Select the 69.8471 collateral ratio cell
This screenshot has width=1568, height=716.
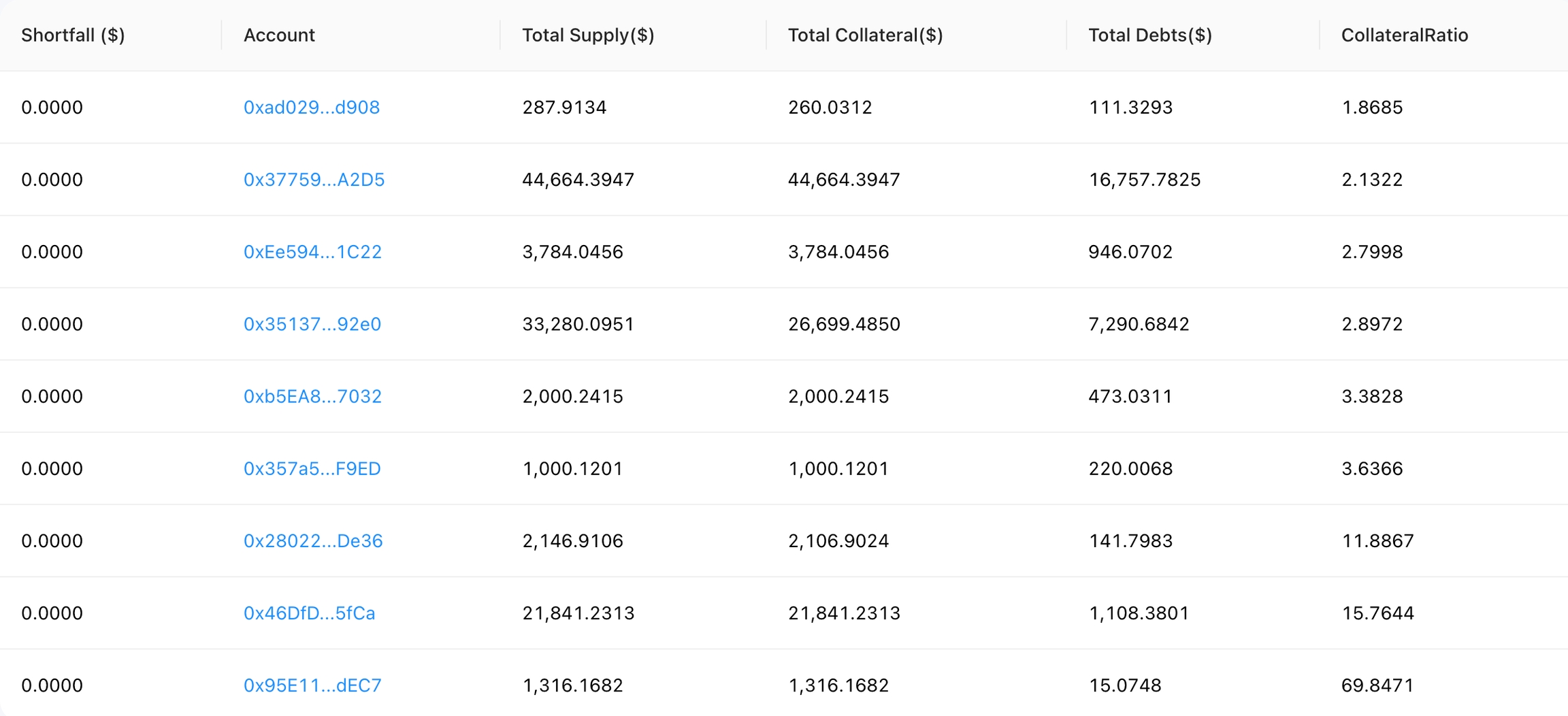click(1377, 685)
